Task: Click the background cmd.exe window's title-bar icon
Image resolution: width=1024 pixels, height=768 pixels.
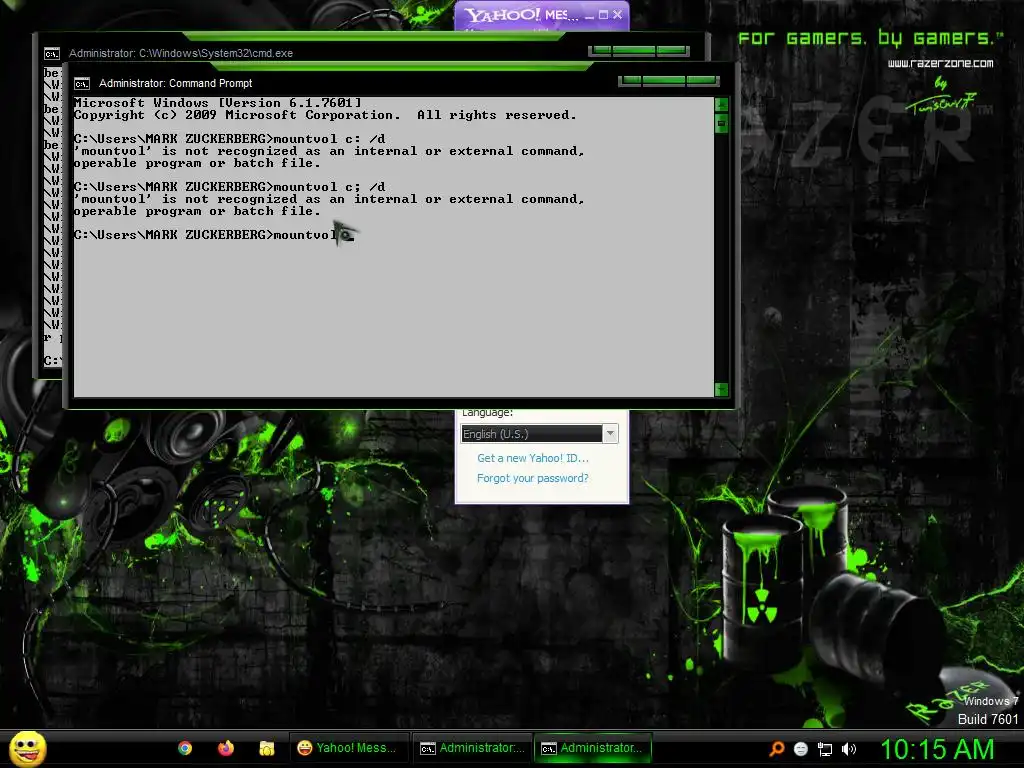Action: coord(52,54)
